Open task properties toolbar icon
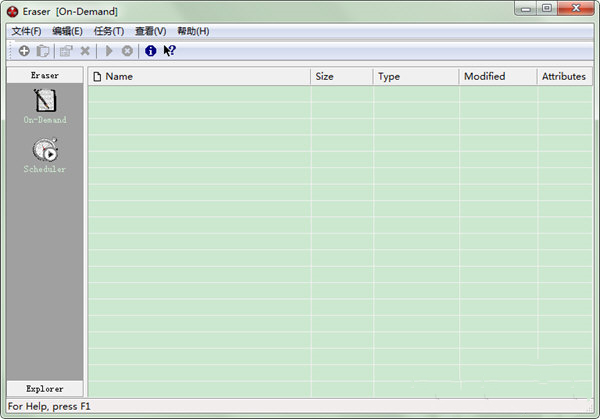The width and height of the screenshot is (600, 419). (66, 50)
